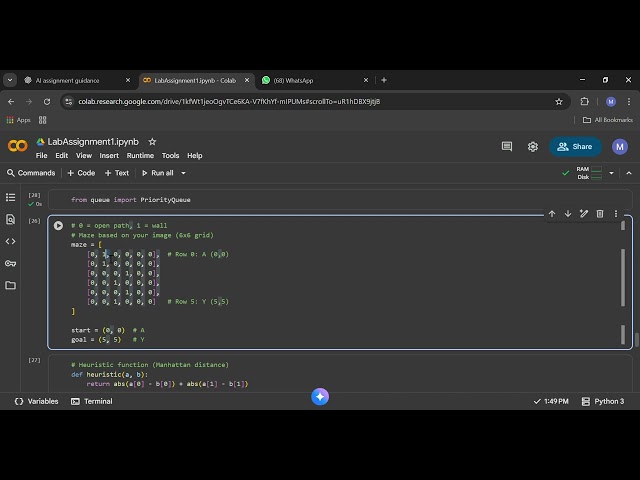Move cell up with arrow icon
Screen dimensions: 640x480
[x=552, y=213]
